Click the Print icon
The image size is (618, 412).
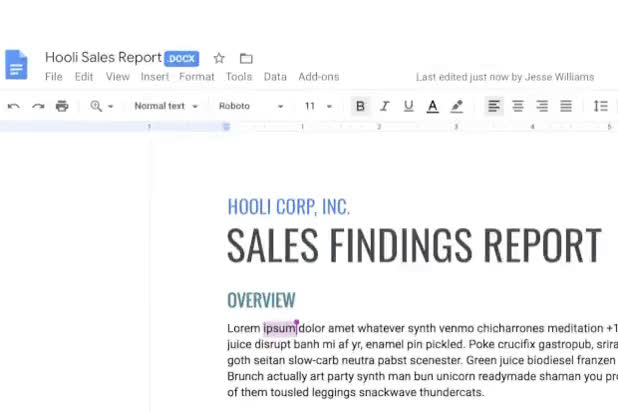[x=62, y=106]
